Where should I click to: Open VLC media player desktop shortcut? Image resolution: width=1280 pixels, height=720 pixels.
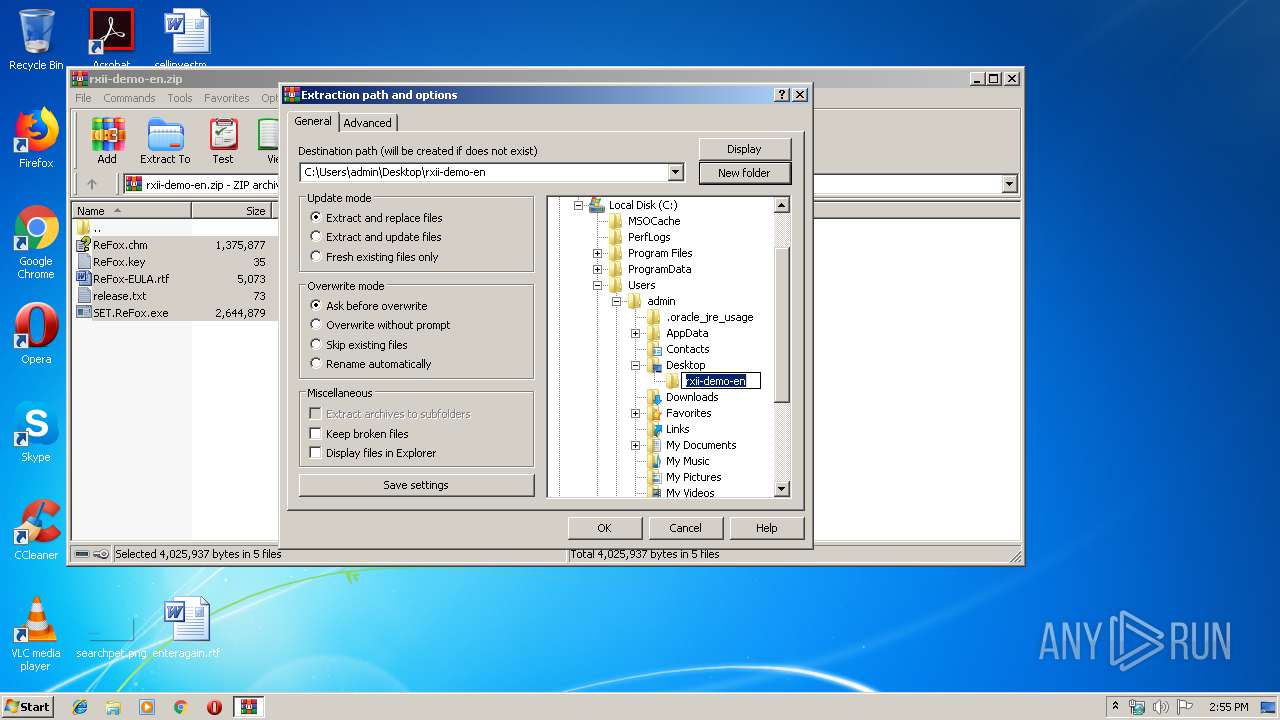click(x=36, y=634)
